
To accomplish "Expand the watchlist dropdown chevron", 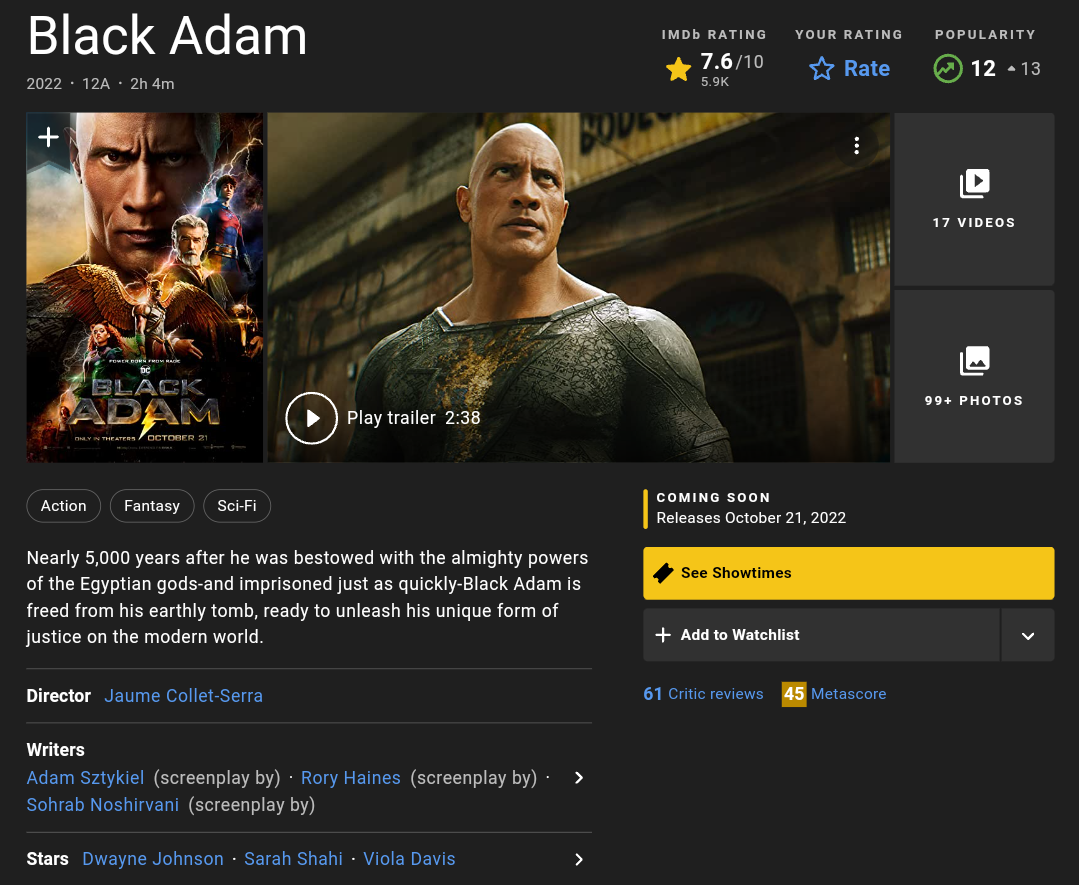I will pos(1027,635).
